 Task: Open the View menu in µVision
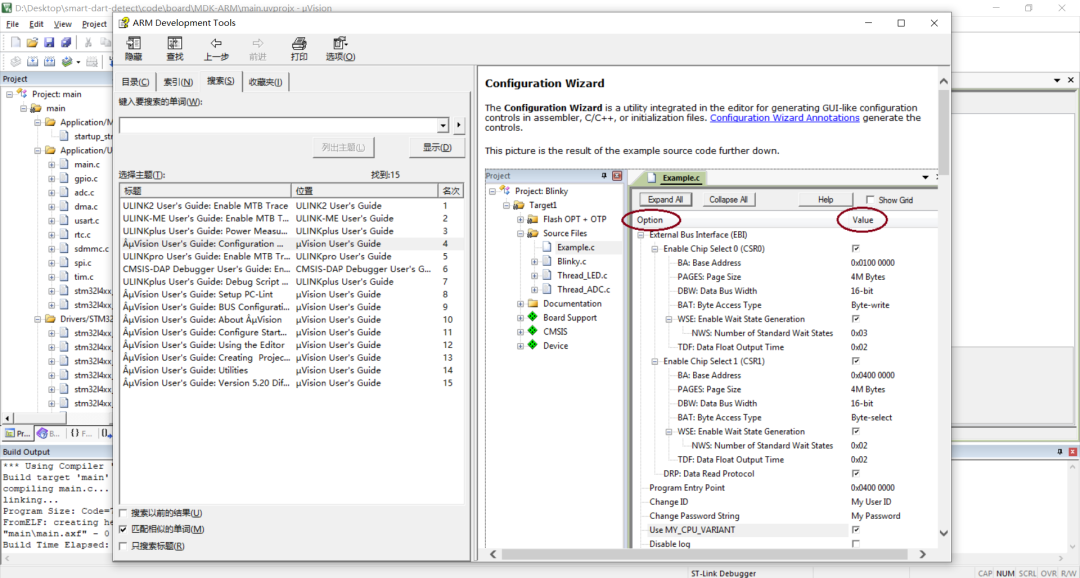tap(63, 23)
